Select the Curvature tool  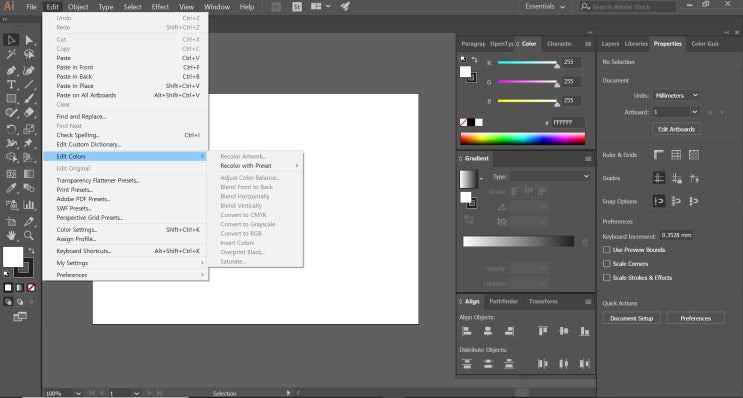[x=29, y=71]
